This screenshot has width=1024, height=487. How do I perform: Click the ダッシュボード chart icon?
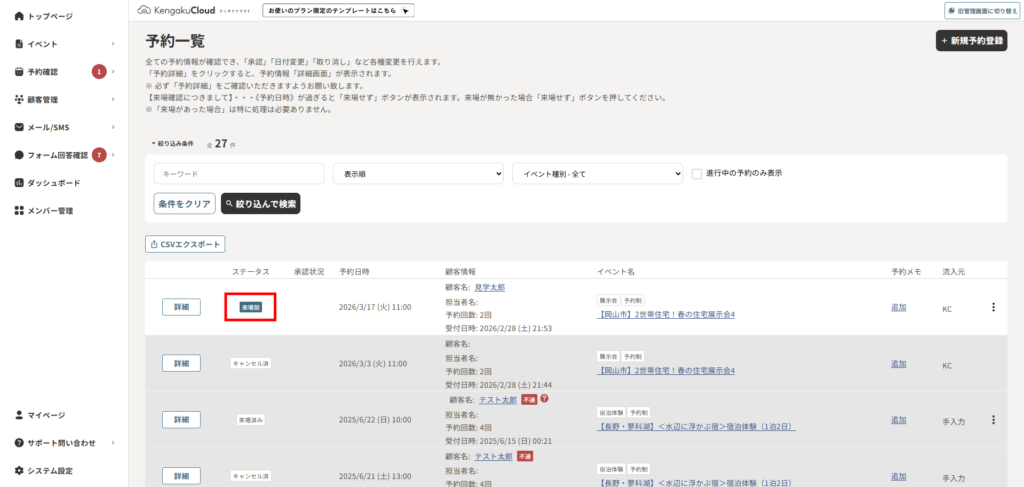pos(19,183)
